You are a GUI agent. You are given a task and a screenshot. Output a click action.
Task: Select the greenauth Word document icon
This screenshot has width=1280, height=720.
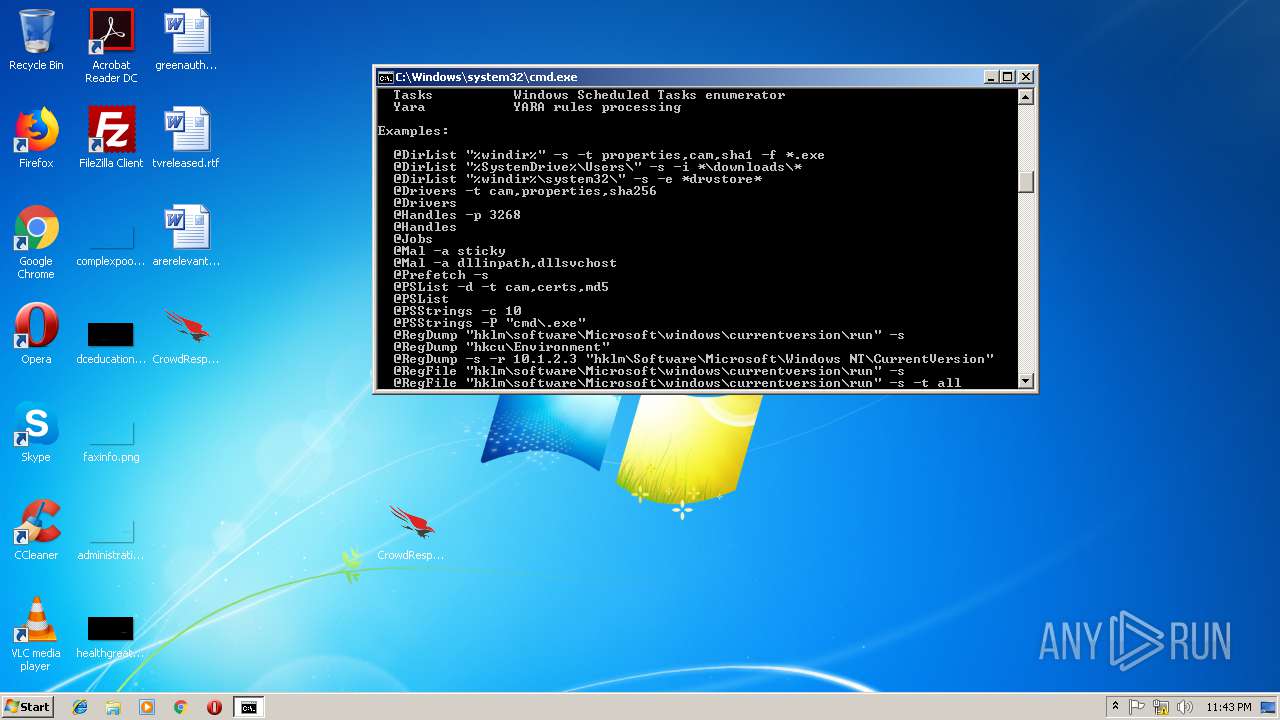click(x=186, y=40)
